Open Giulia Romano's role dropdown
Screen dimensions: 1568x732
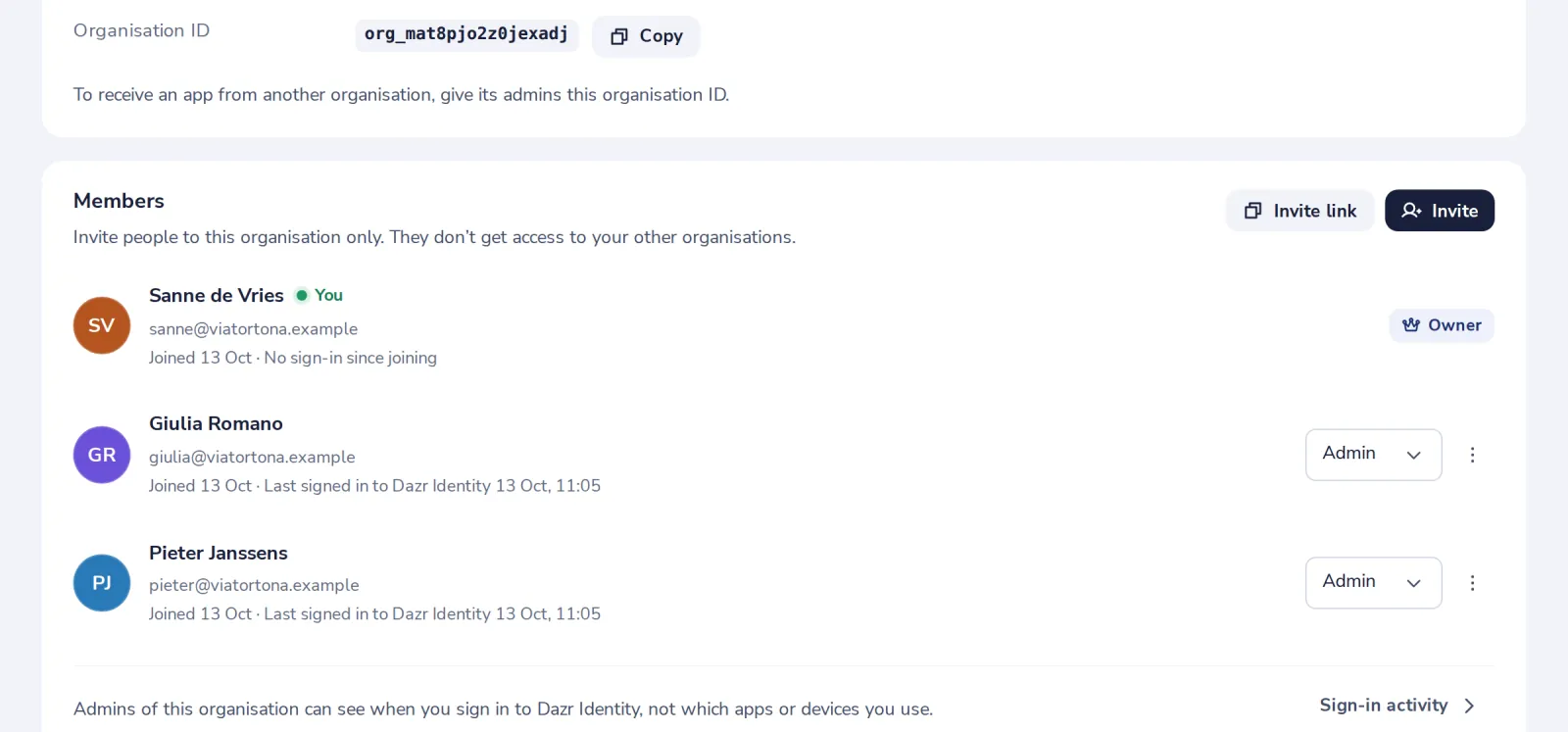pos(1373,455)
